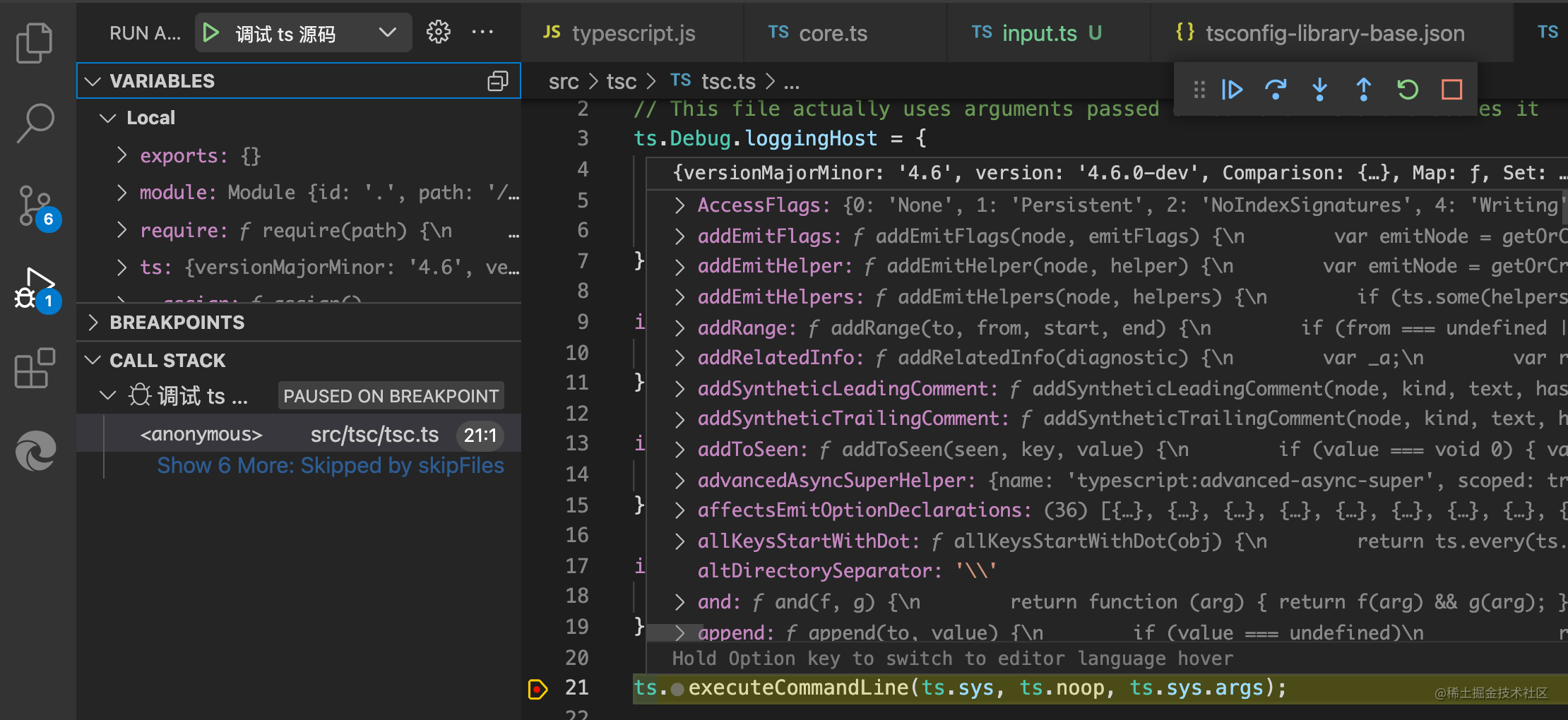1568x720 pixels.
Task: Expand allKeysStartWithDot in the hover popup
Action: click(679, 541)
